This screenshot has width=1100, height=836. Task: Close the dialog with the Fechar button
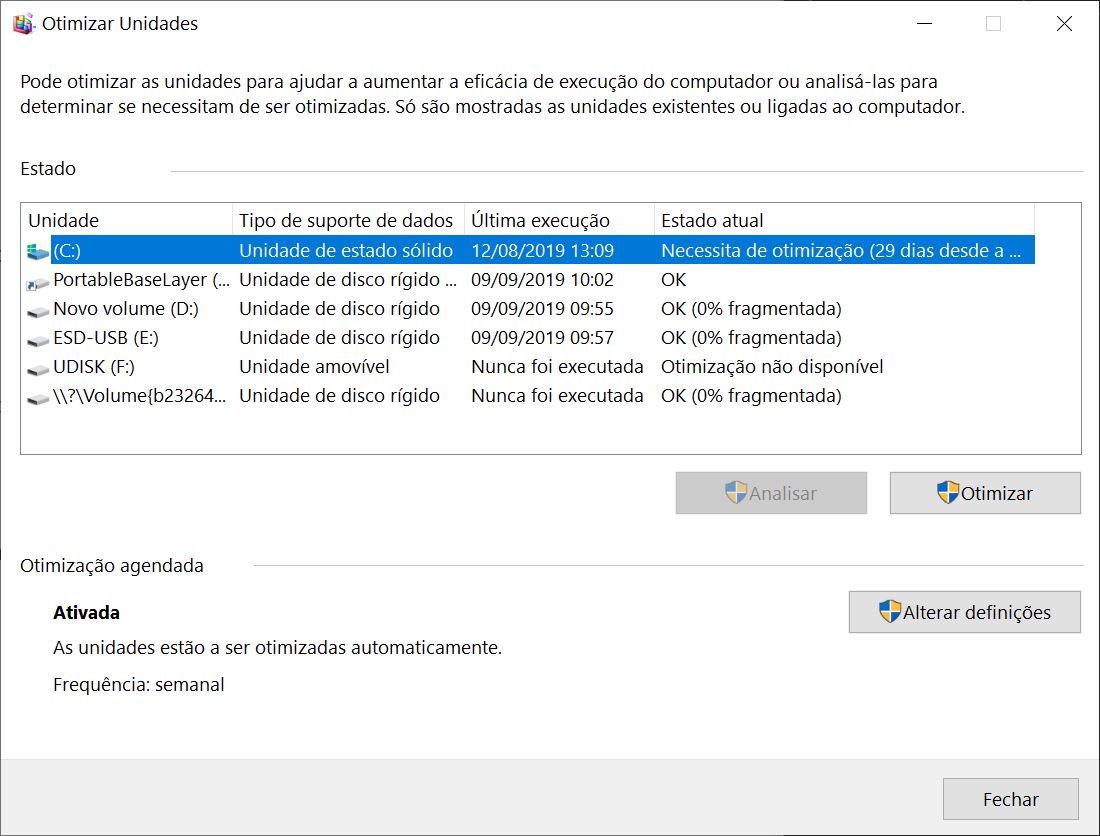pos(1010,799)
